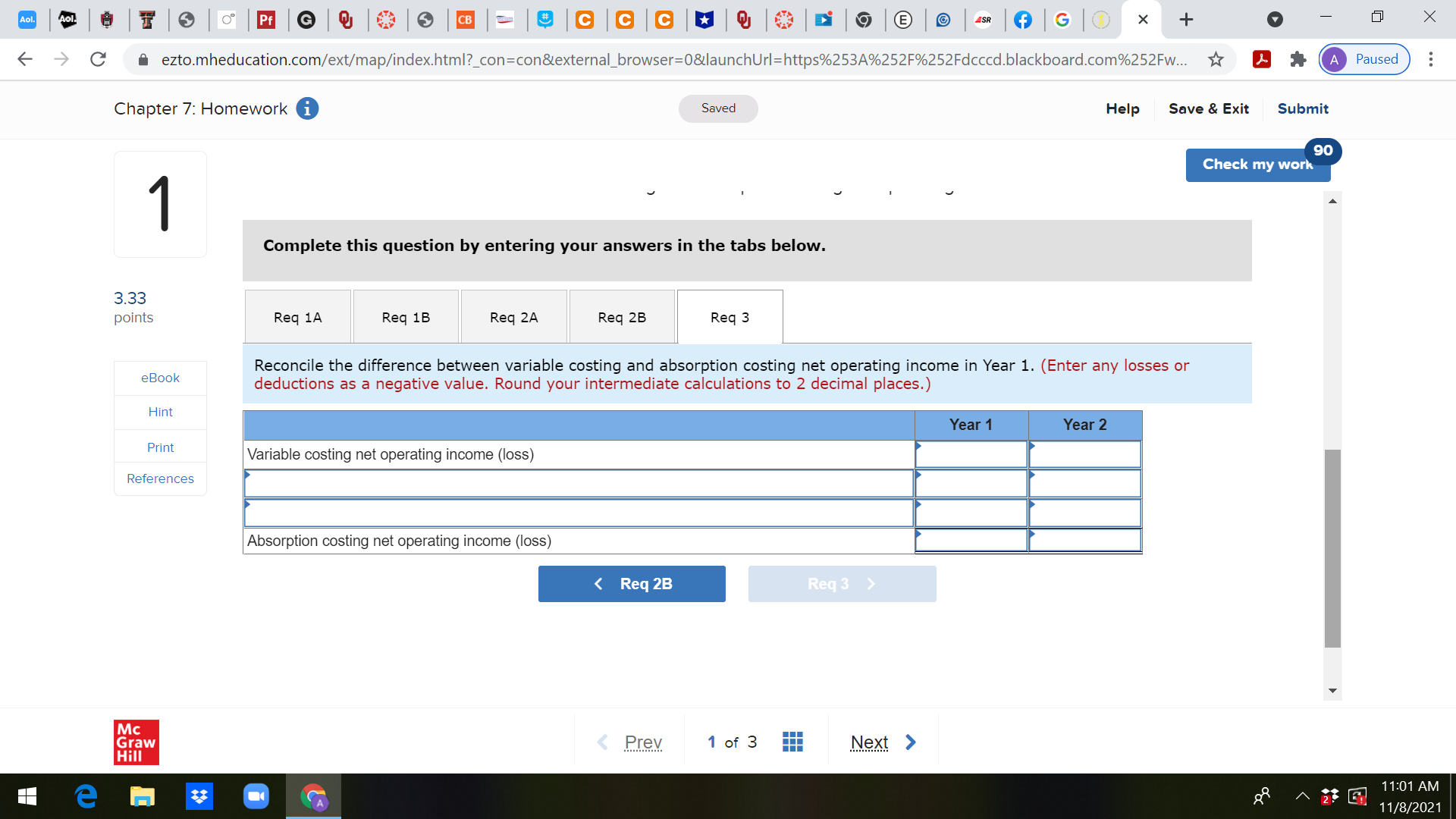Open the Google pinned tab icon
The width and height of the screenshot is (1456, 819).
pos(1063,20)
